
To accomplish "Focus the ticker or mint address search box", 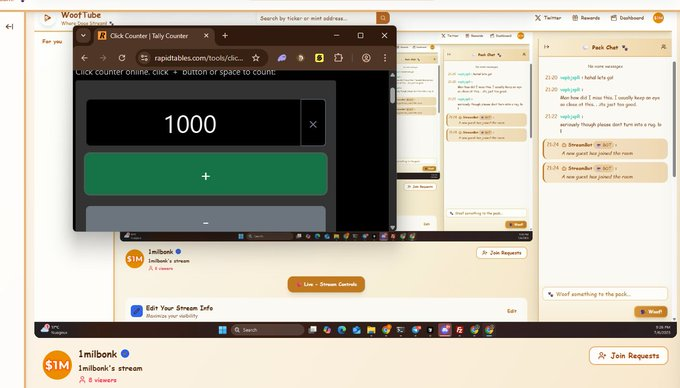I will 317,18.
